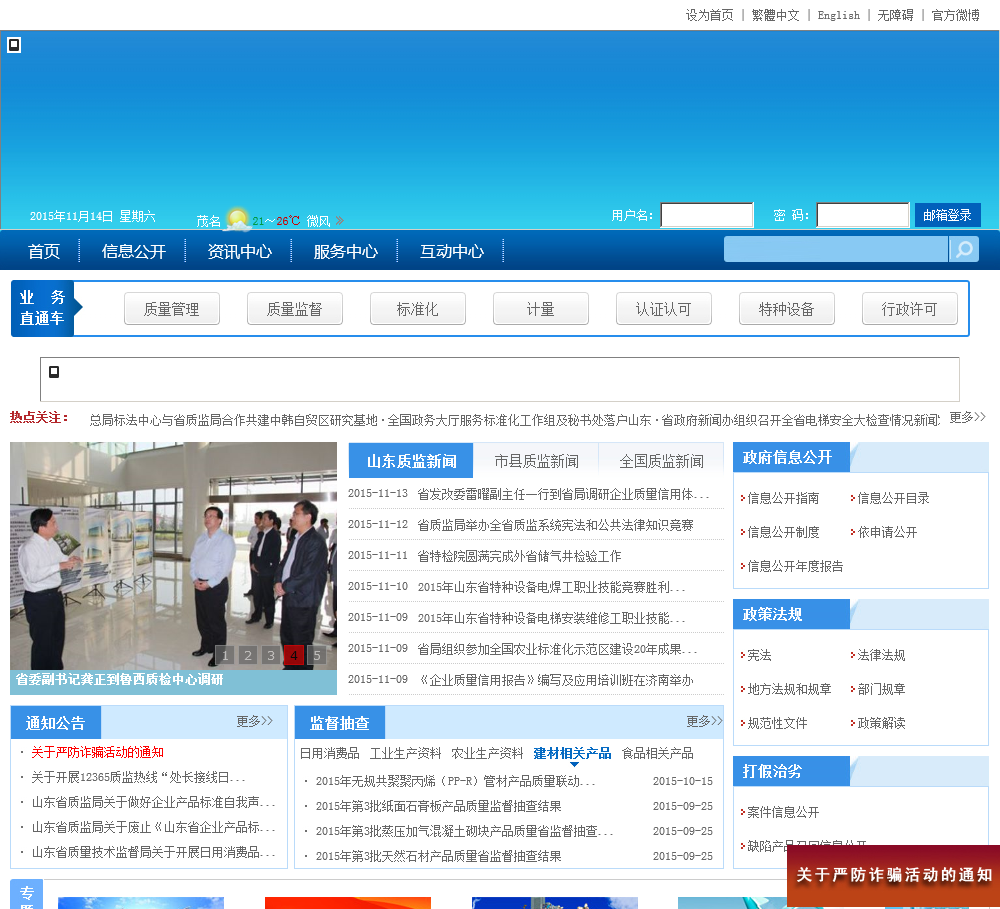Open 宪法 under 政策法规
1000x909 pixels.
[759, 655]
